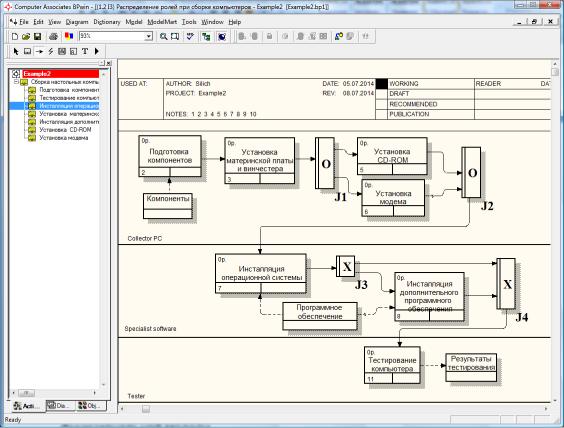Open the Help menu
This screenshot has height=428, width=564.
coord(235,22)
